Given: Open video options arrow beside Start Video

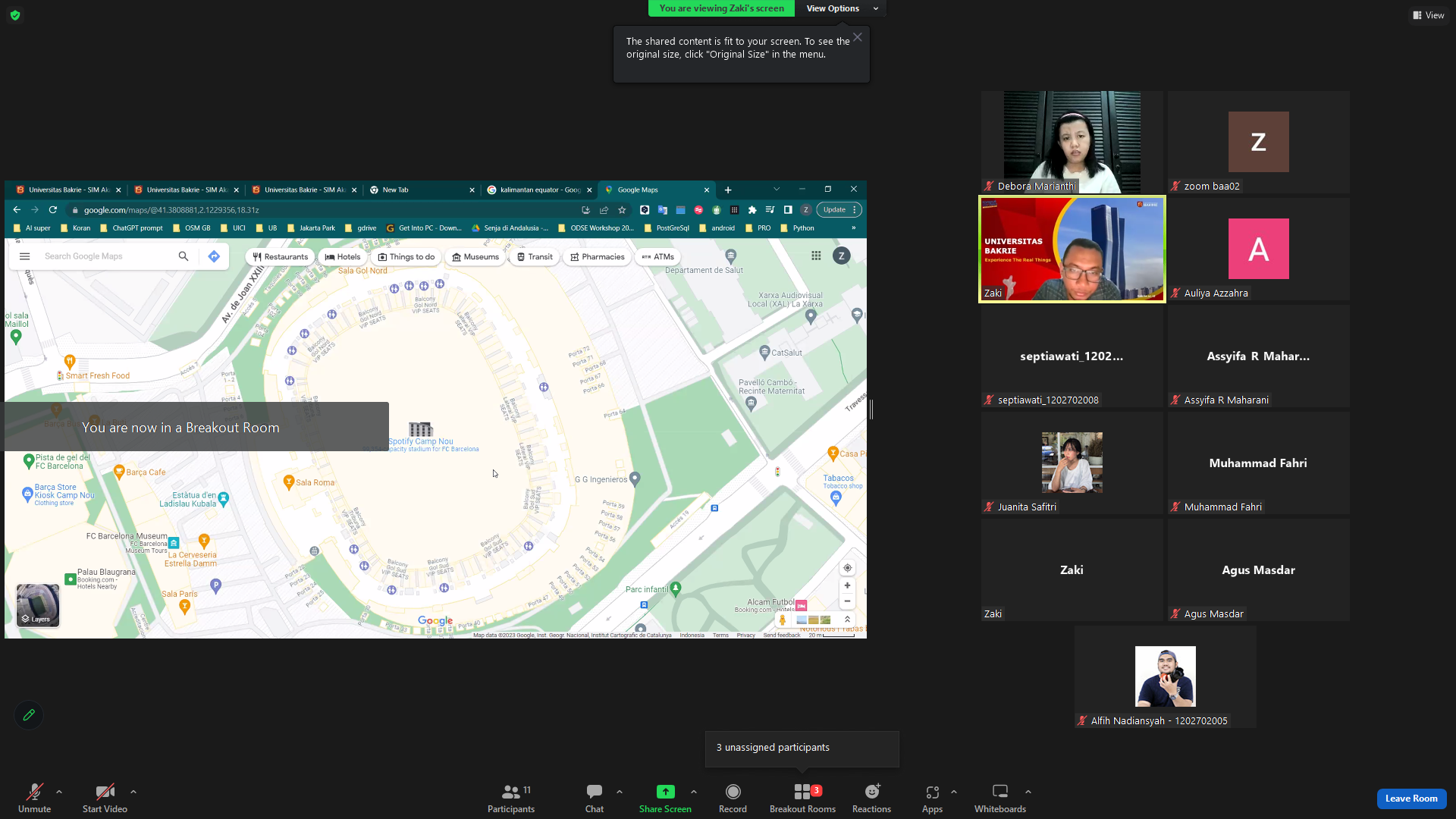Looking at the screenshot, I should click(x=133, y=792).
